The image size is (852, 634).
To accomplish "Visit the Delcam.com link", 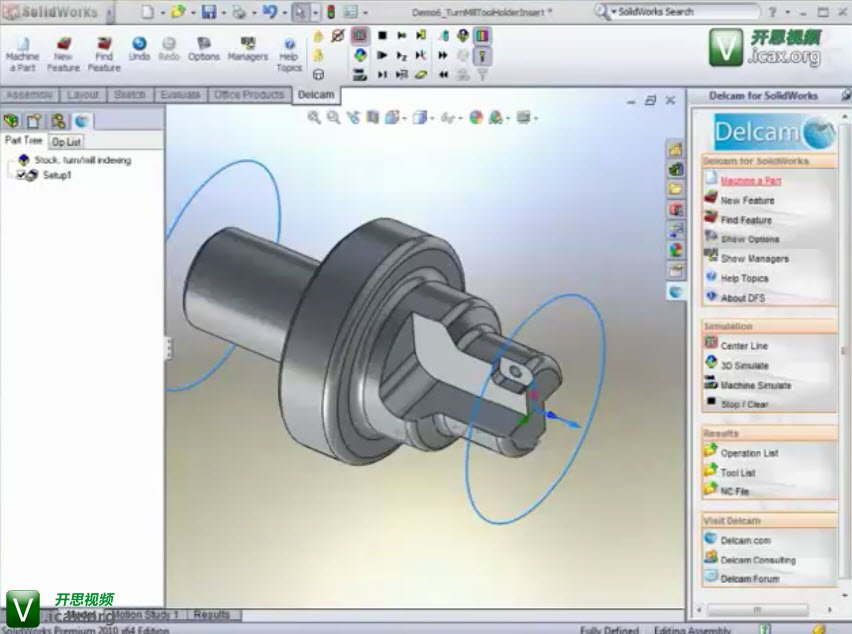I will point(746,541).
